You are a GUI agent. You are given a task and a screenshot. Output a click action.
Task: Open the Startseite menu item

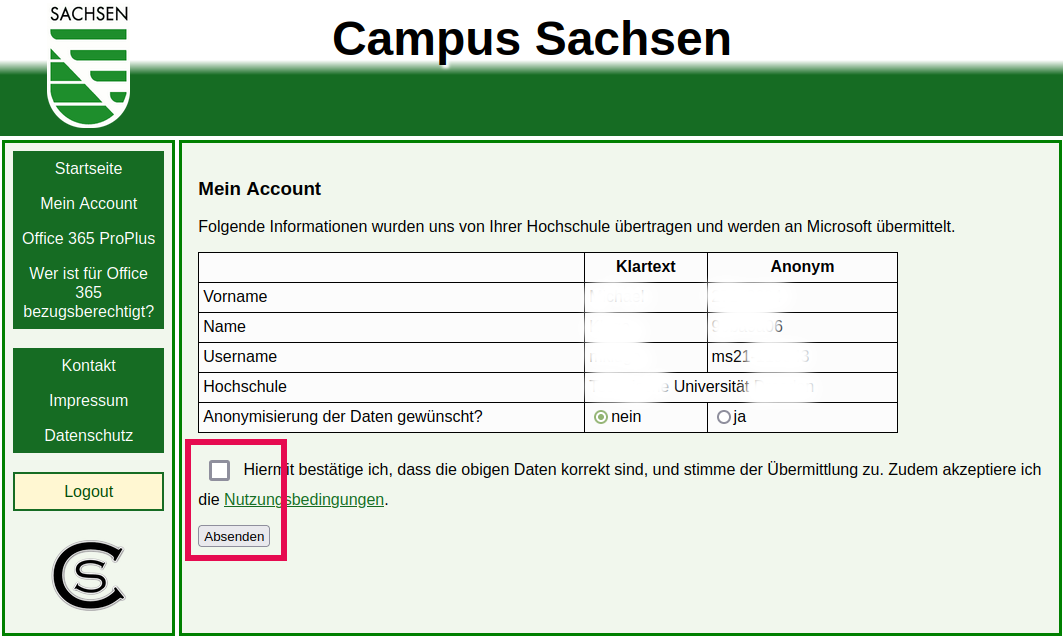89,169
